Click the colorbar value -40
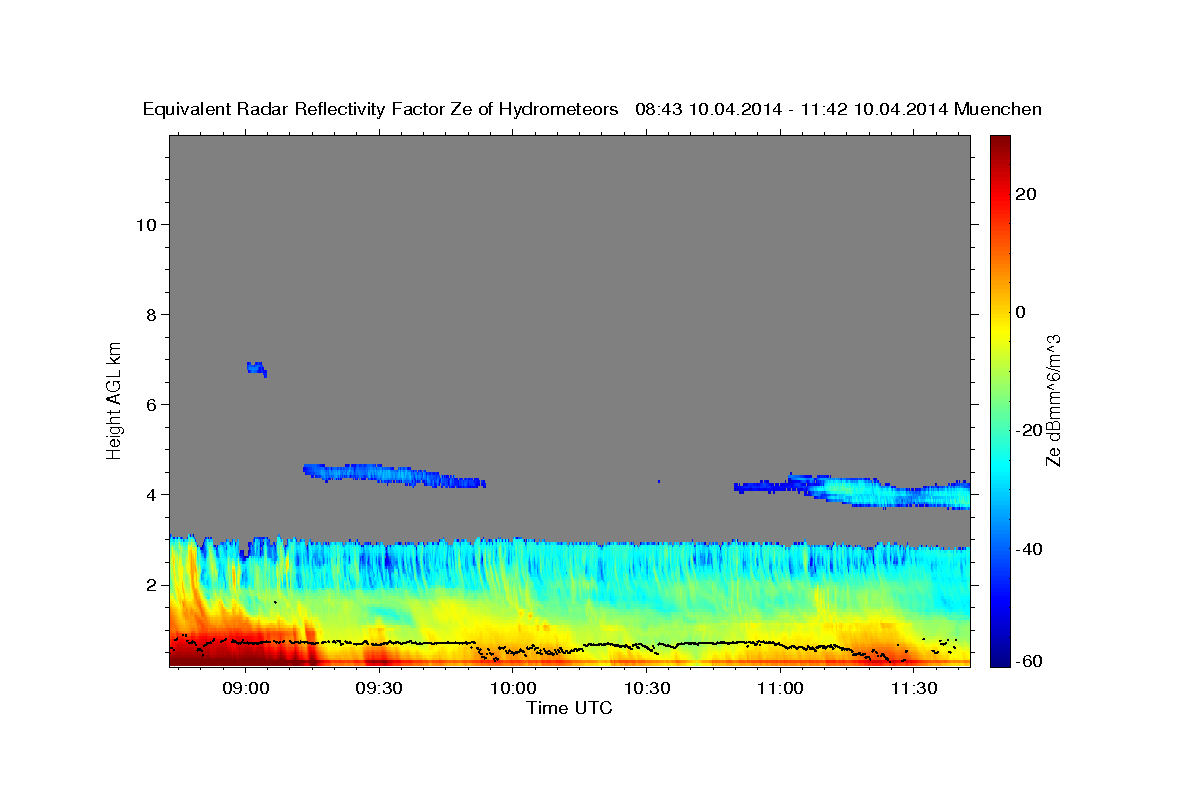 pos(1029,548)
